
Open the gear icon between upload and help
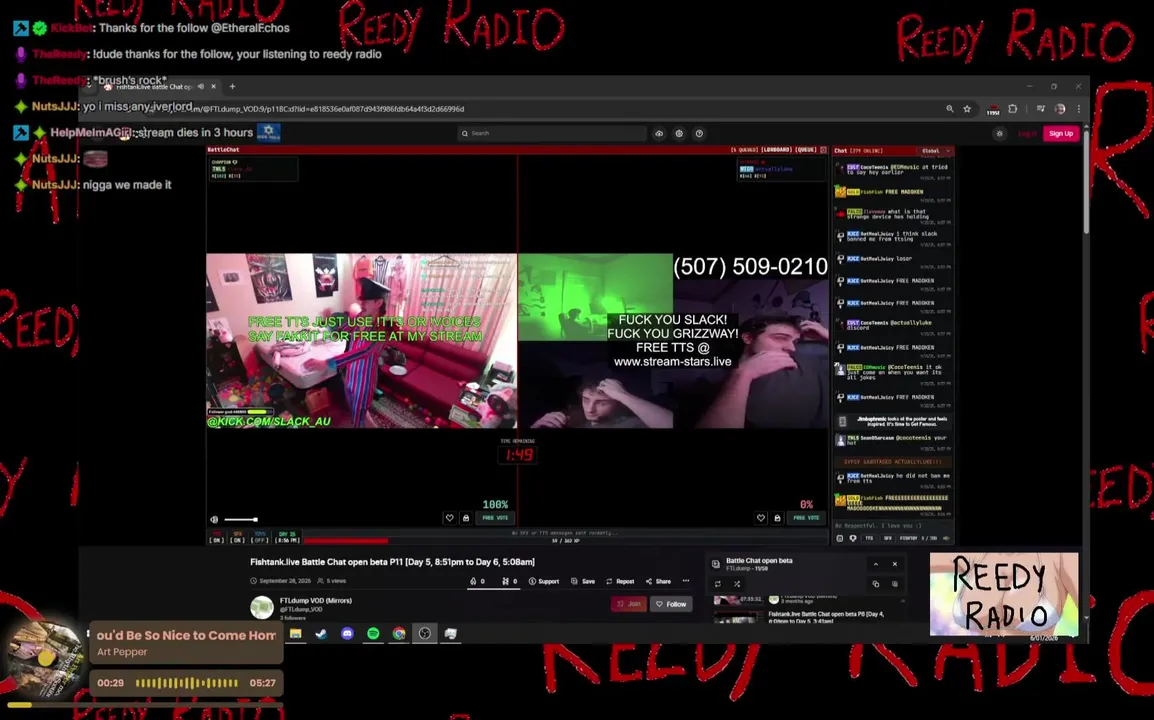679,133
